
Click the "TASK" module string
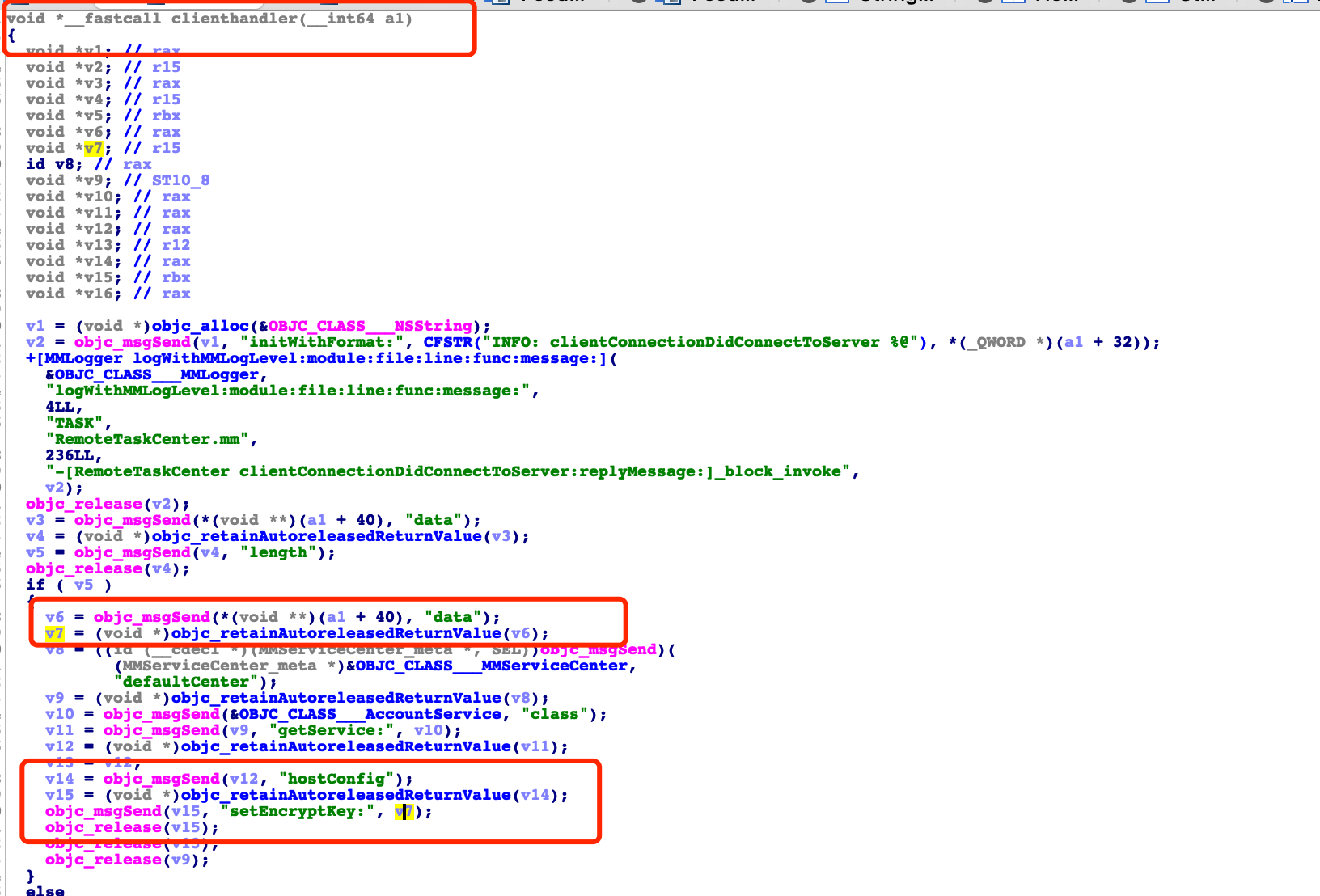(74, 423)
